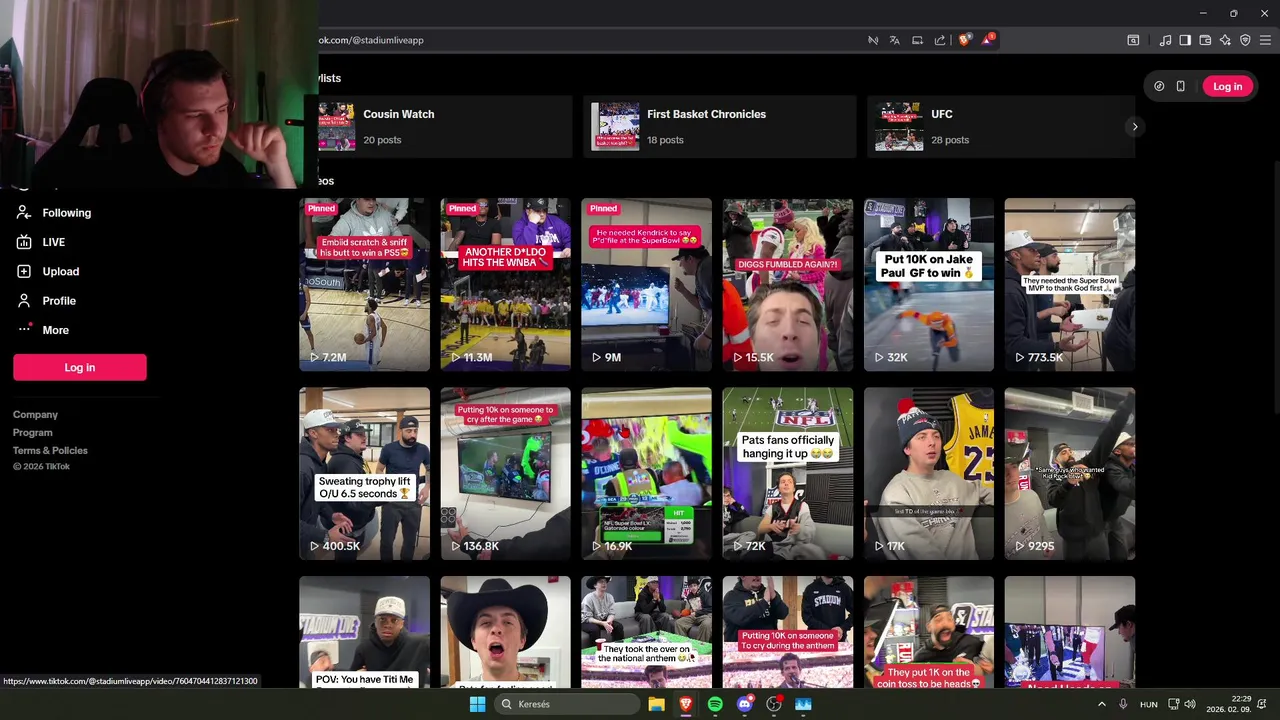Open Pats fans officially hanging it up video
The height and width of the screenshot is (720, 1280).
787,474
